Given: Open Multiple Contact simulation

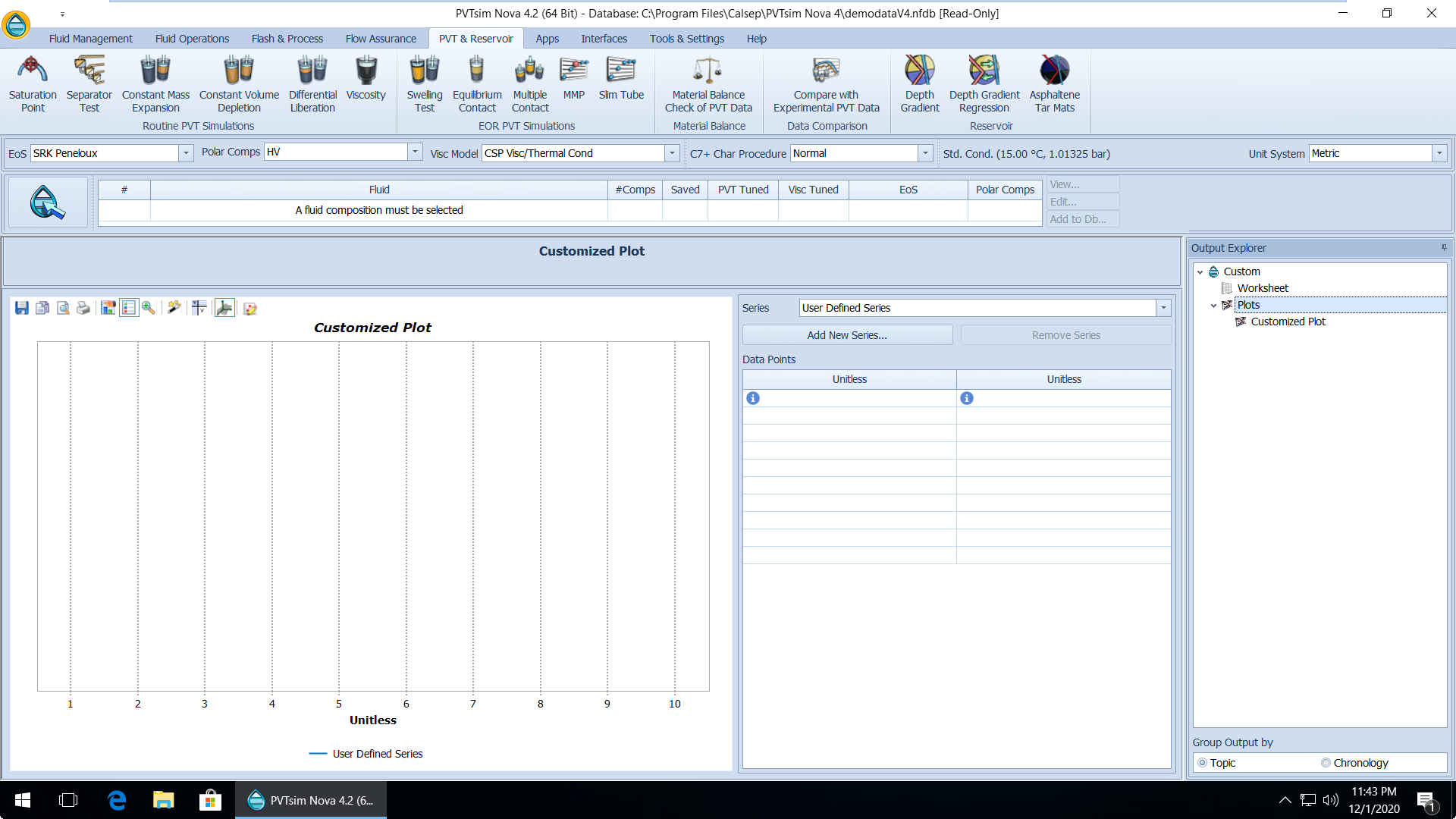Looking at the screenshot, I should [x=530, y=83].
